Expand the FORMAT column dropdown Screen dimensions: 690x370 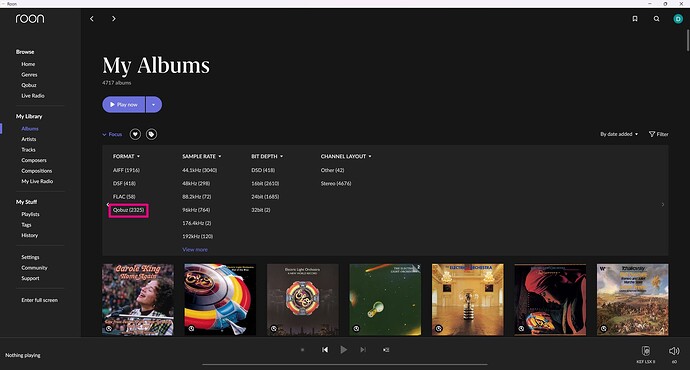tap(126, 156)
